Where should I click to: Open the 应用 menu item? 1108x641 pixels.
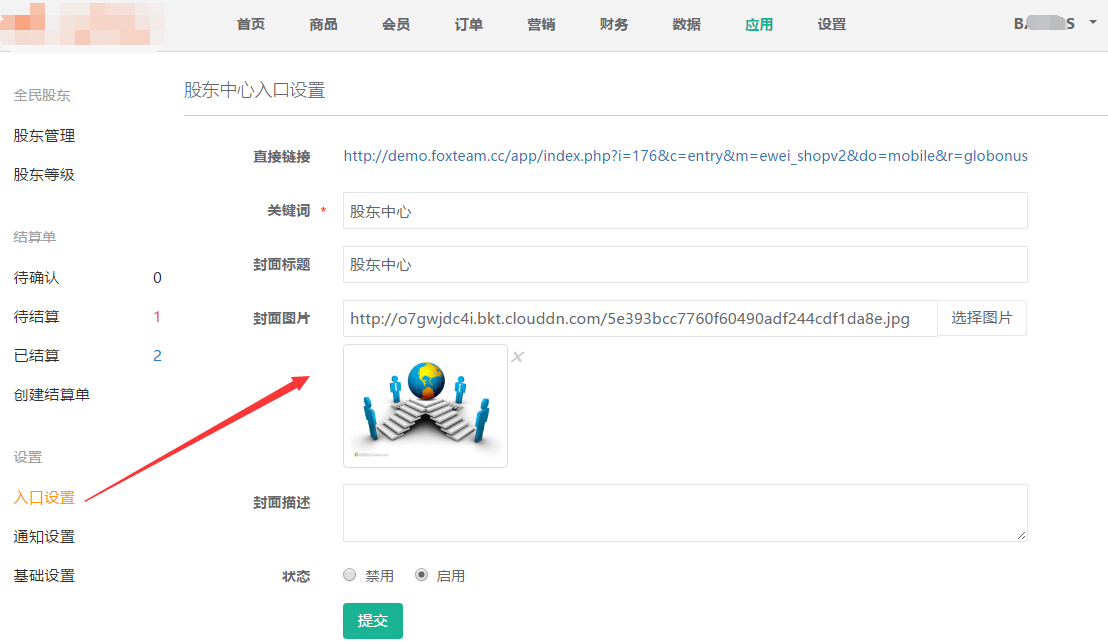759,25
